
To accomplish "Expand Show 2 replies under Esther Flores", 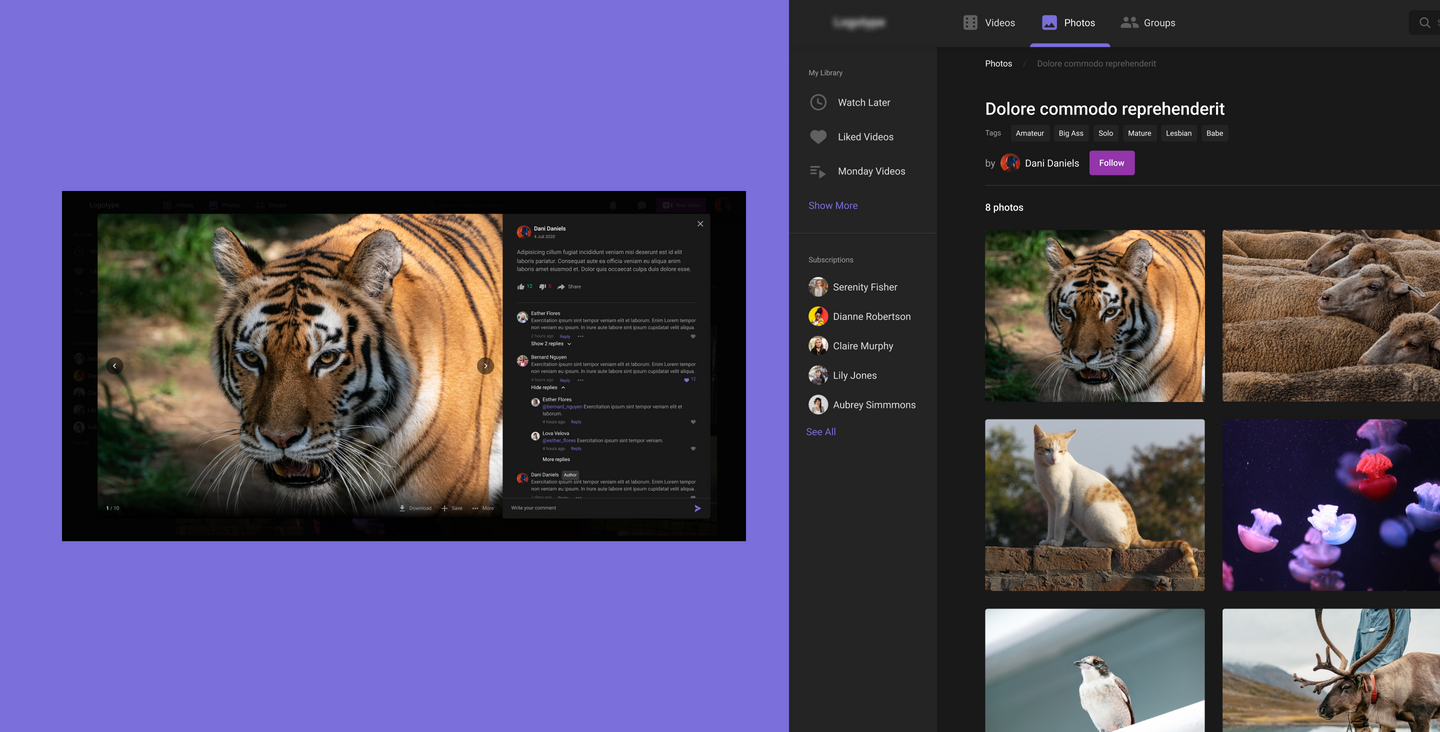I will coord(550,344).
